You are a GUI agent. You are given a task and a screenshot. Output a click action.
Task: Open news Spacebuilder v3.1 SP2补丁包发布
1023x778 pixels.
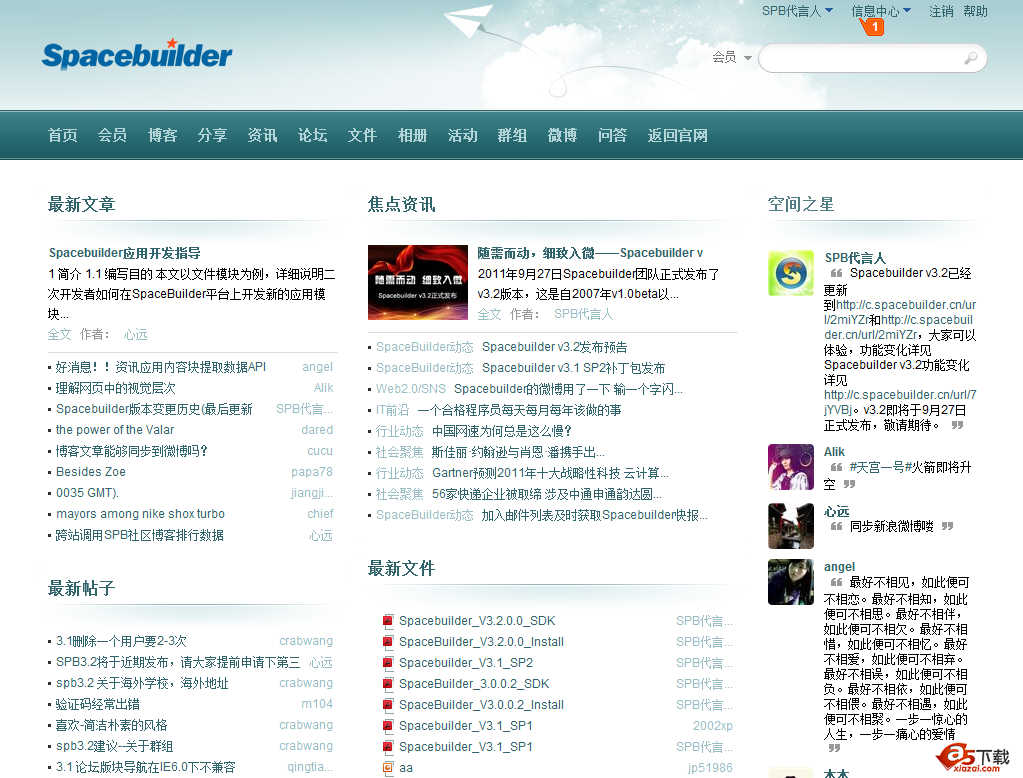573,367
